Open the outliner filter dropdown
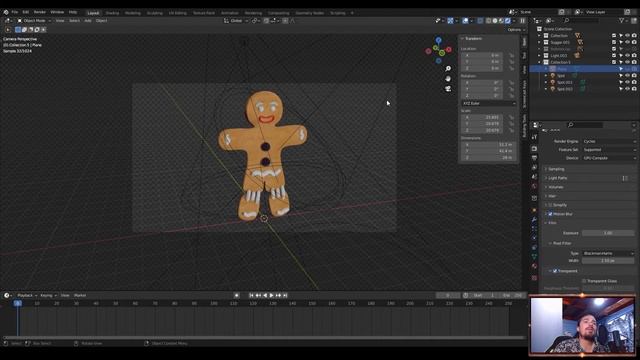Viewport: 640px width, 360px height. coord(623,20)
